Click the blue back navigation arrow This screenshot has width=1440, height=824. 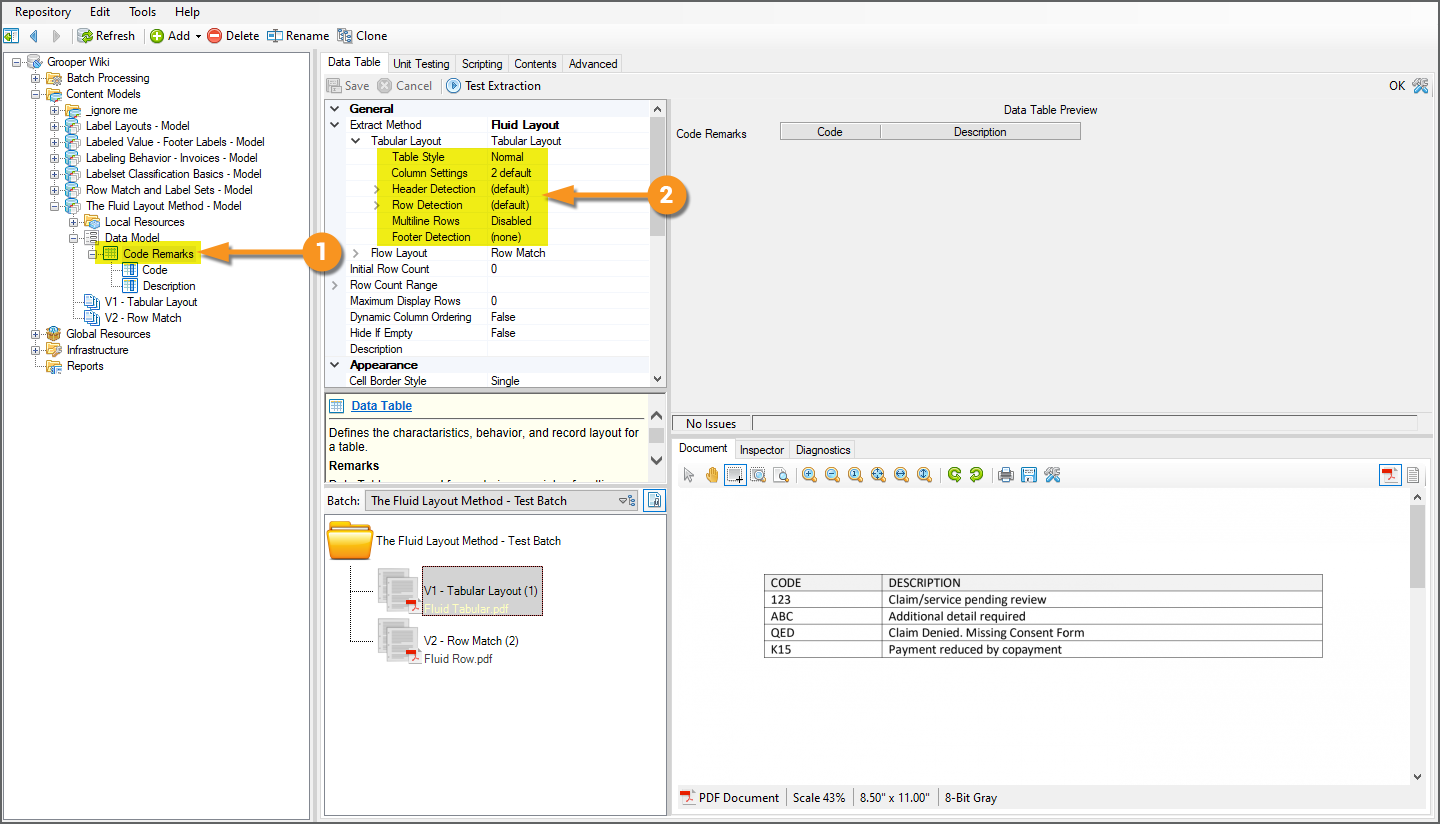[34, 36]
